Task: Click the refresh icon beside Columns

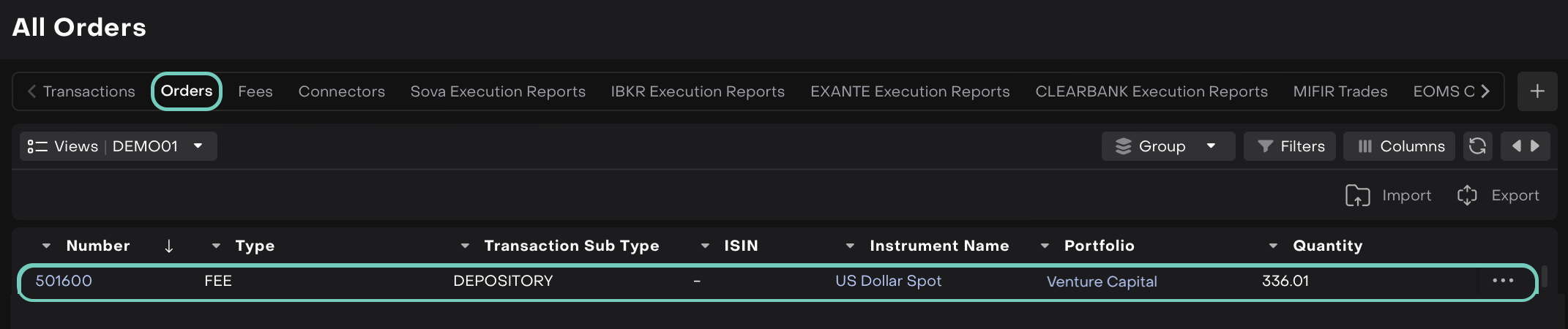Action: point(1477,146)
